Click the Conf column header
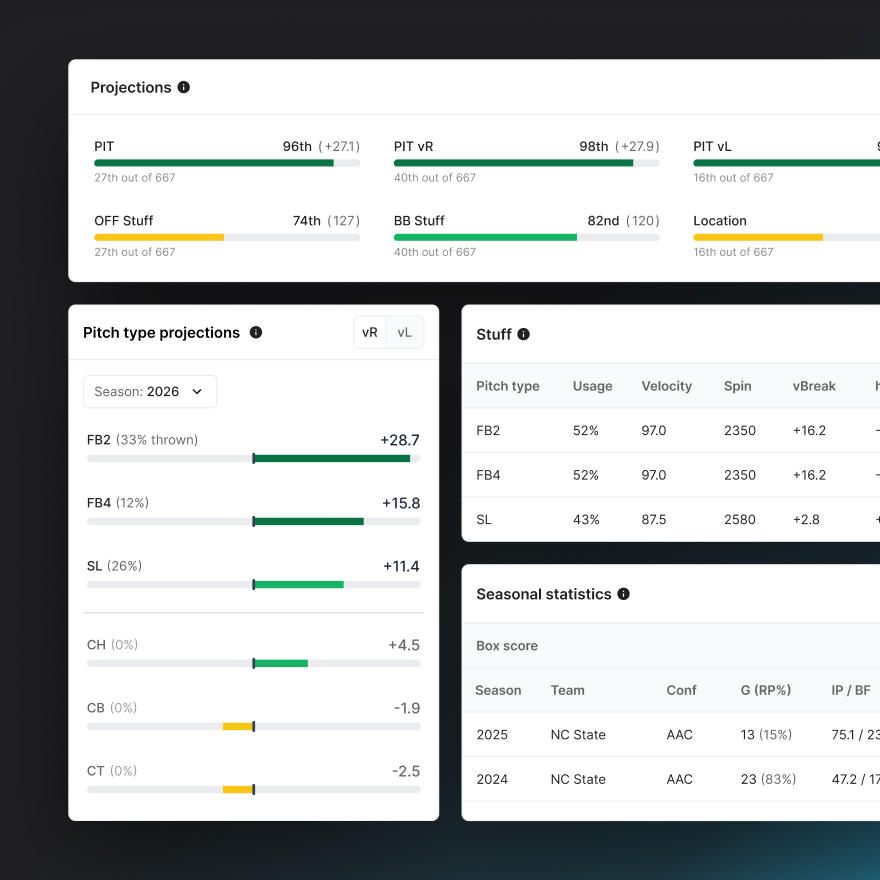 [679, 690]
